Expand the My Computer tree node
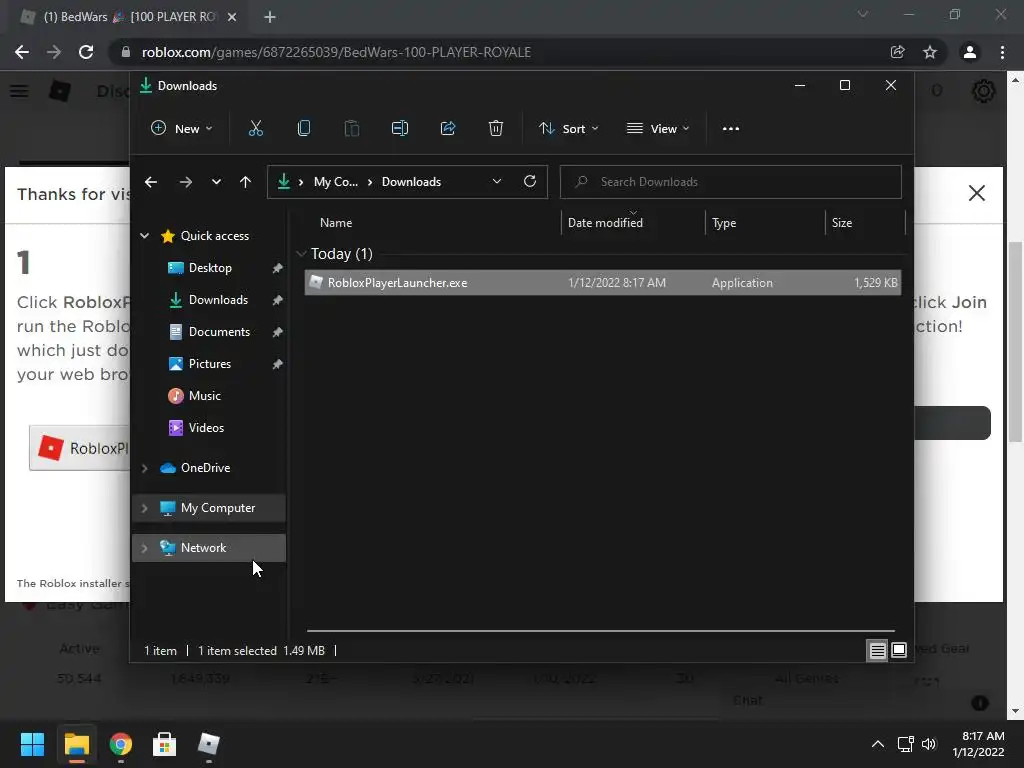 pos(144,508)
